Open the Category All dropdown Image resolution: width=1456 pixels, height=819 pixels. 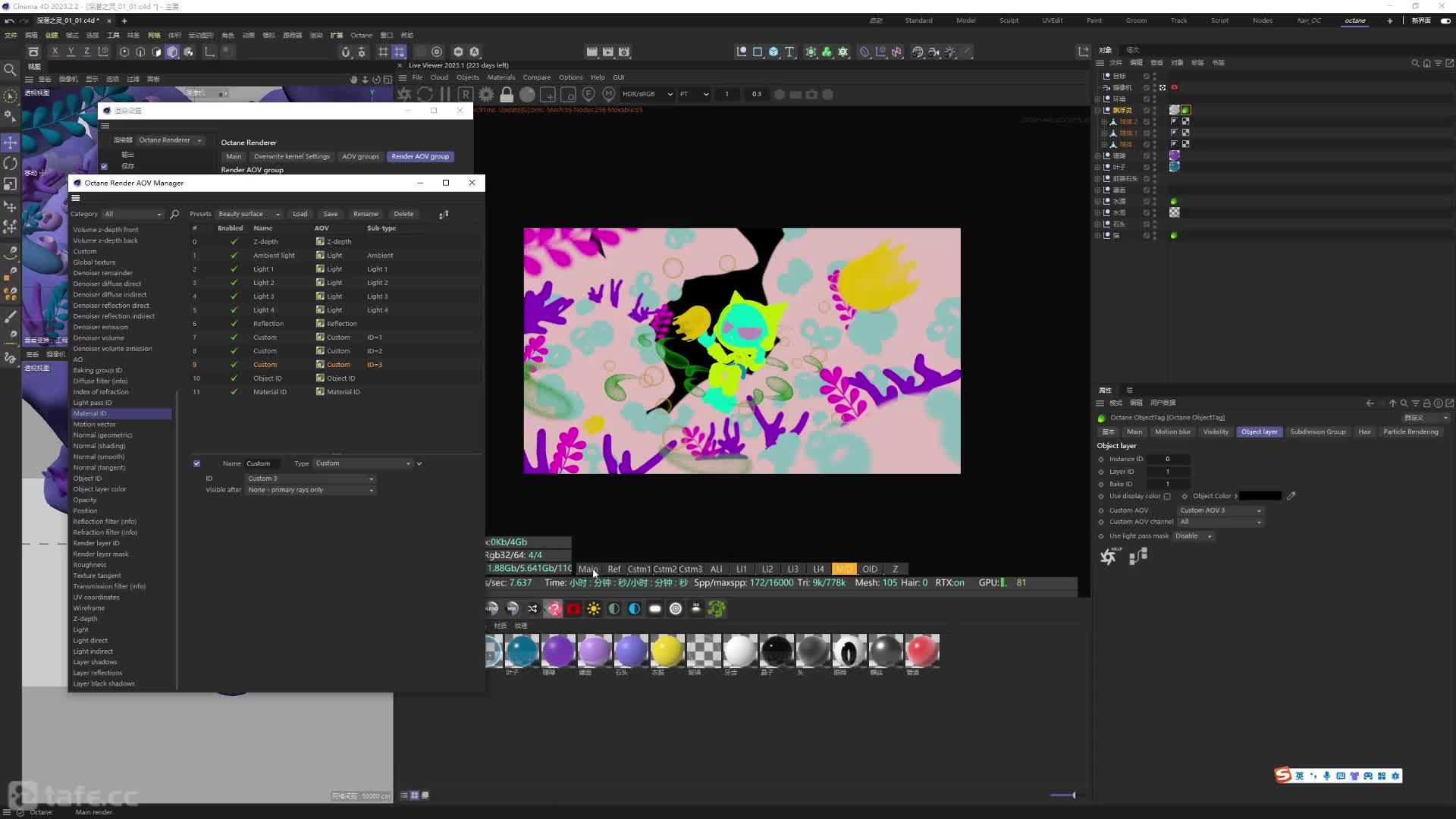pos(133,214)
